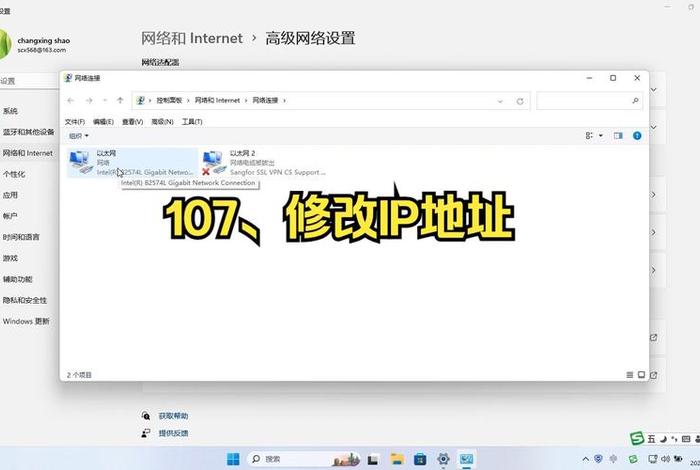Click the 获取帮助 headset icon
The height and width of the screenshot is (470, 700).
pyautogui.click(x=146, y=416)
